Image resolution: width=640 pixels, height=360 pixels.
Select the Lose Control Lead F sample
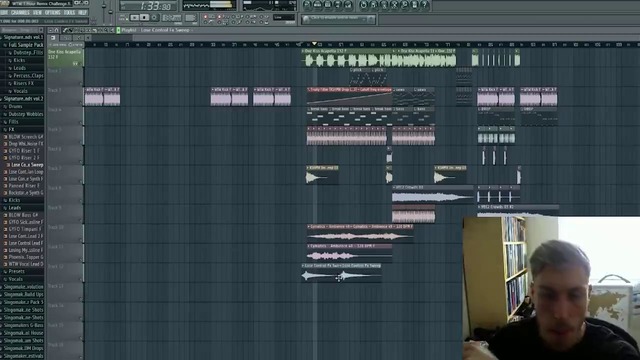pyautogui.click(x=24, y=243)
